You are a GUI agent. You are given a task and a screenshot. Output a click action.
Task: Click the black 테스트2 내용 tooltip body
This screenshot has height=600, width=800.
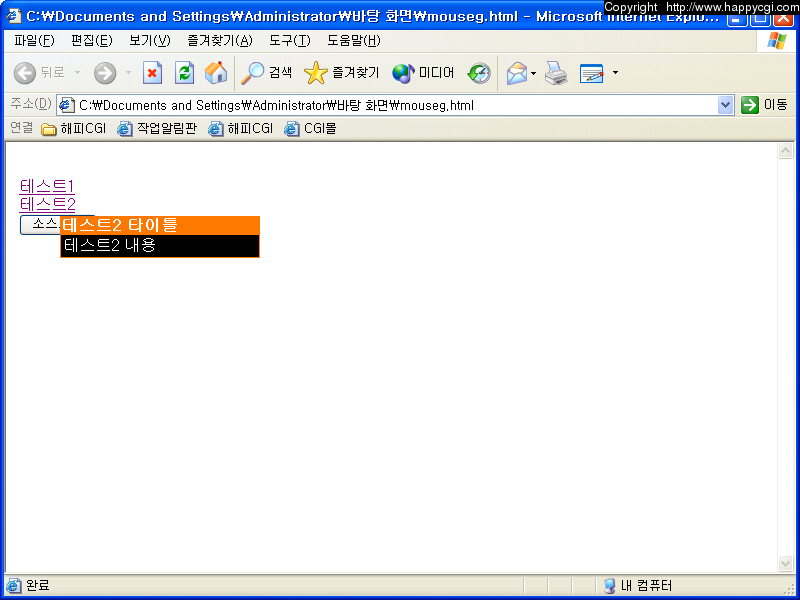pos(160,246)
